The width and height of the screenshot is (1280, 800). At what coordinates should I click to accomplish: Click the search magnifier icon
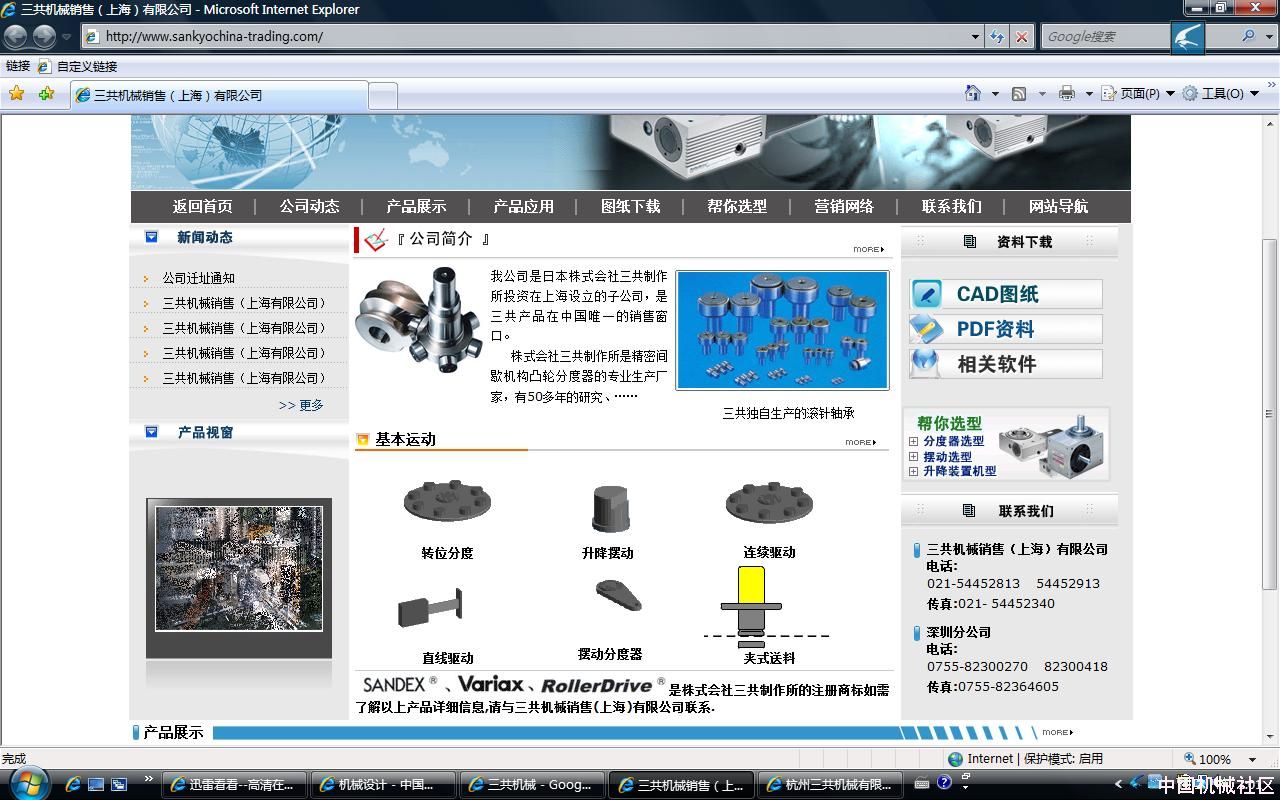point(1248,36)
